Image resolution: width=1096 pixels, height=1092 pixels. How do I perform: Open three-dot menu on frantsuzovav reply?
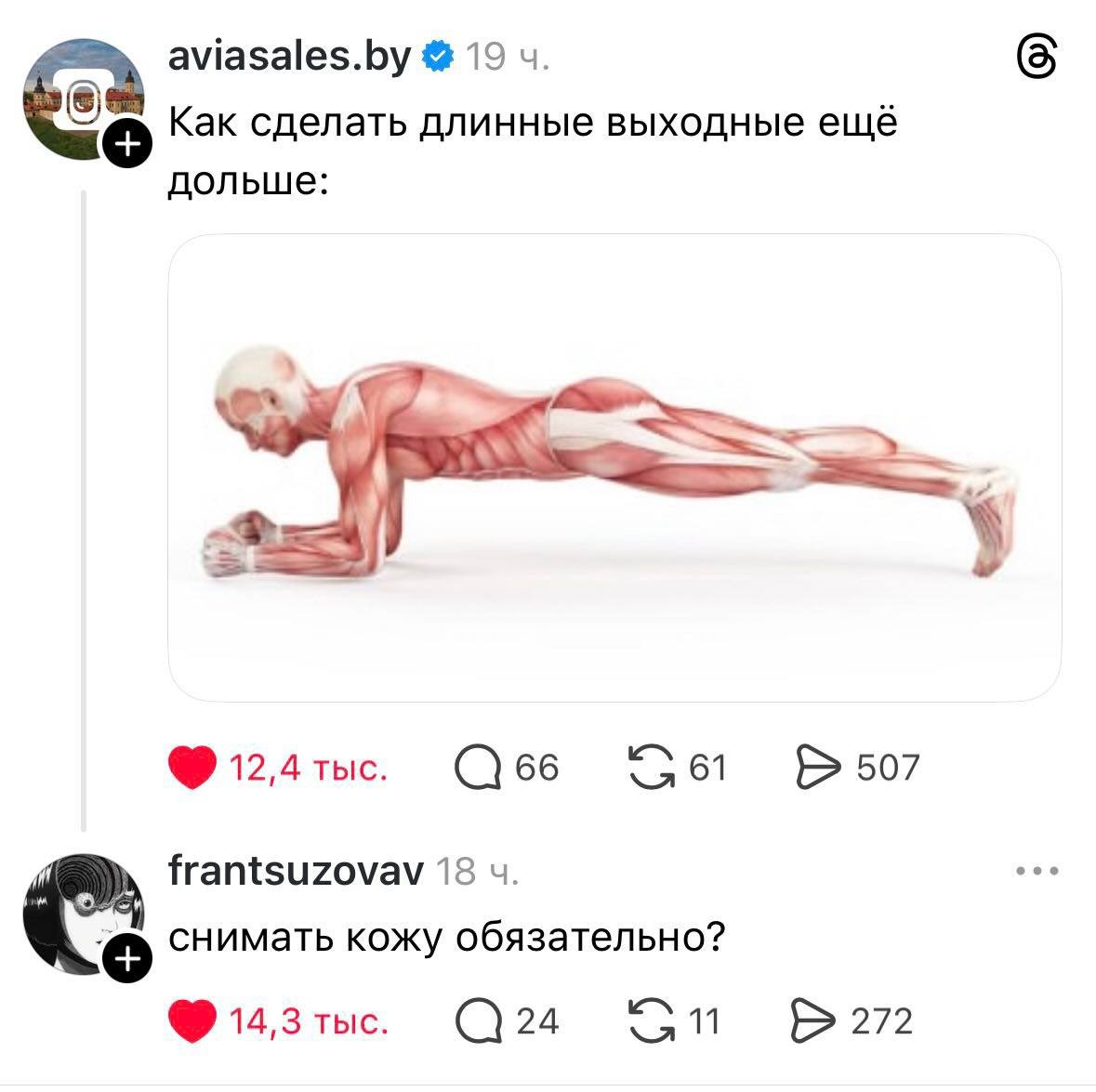(1037, 871)
